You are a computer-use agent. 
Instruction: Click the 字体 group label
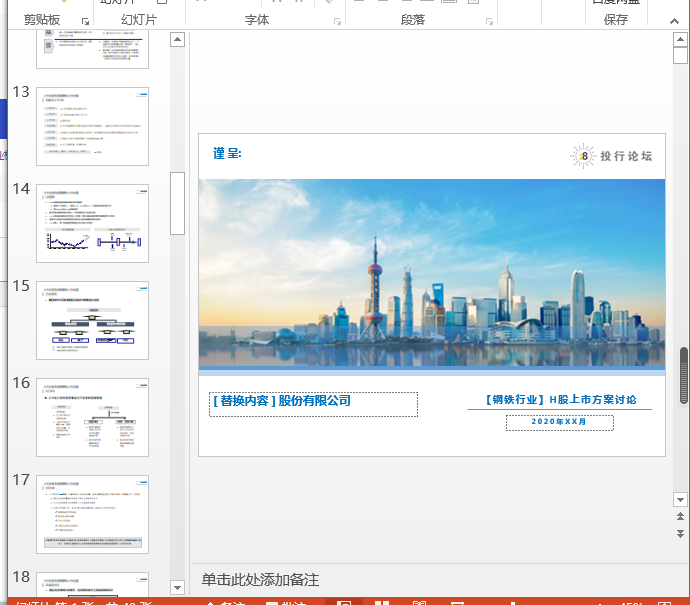click(x=257, y=20)
